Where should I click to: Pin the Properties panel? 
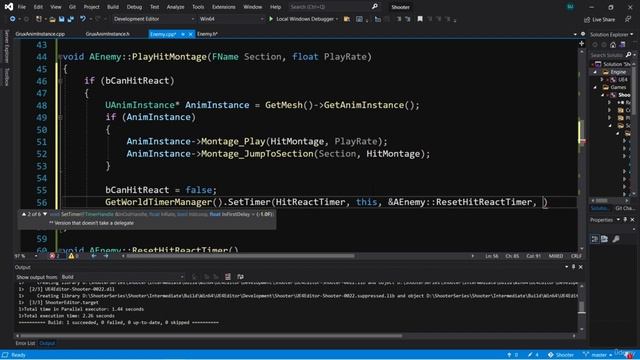point(625,220)
